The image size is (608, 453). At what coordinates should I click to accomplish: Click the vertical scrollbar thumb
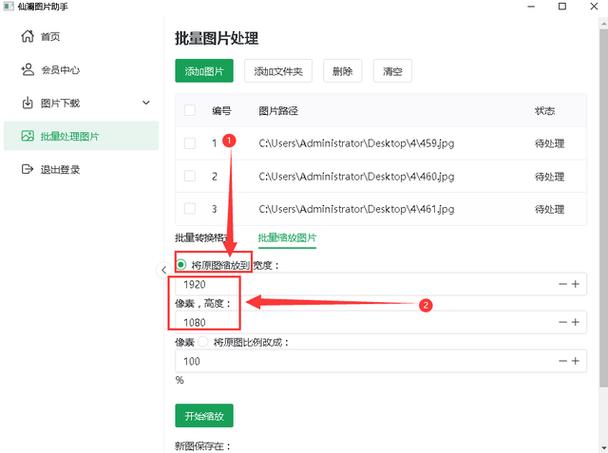(x=604, y=207)
